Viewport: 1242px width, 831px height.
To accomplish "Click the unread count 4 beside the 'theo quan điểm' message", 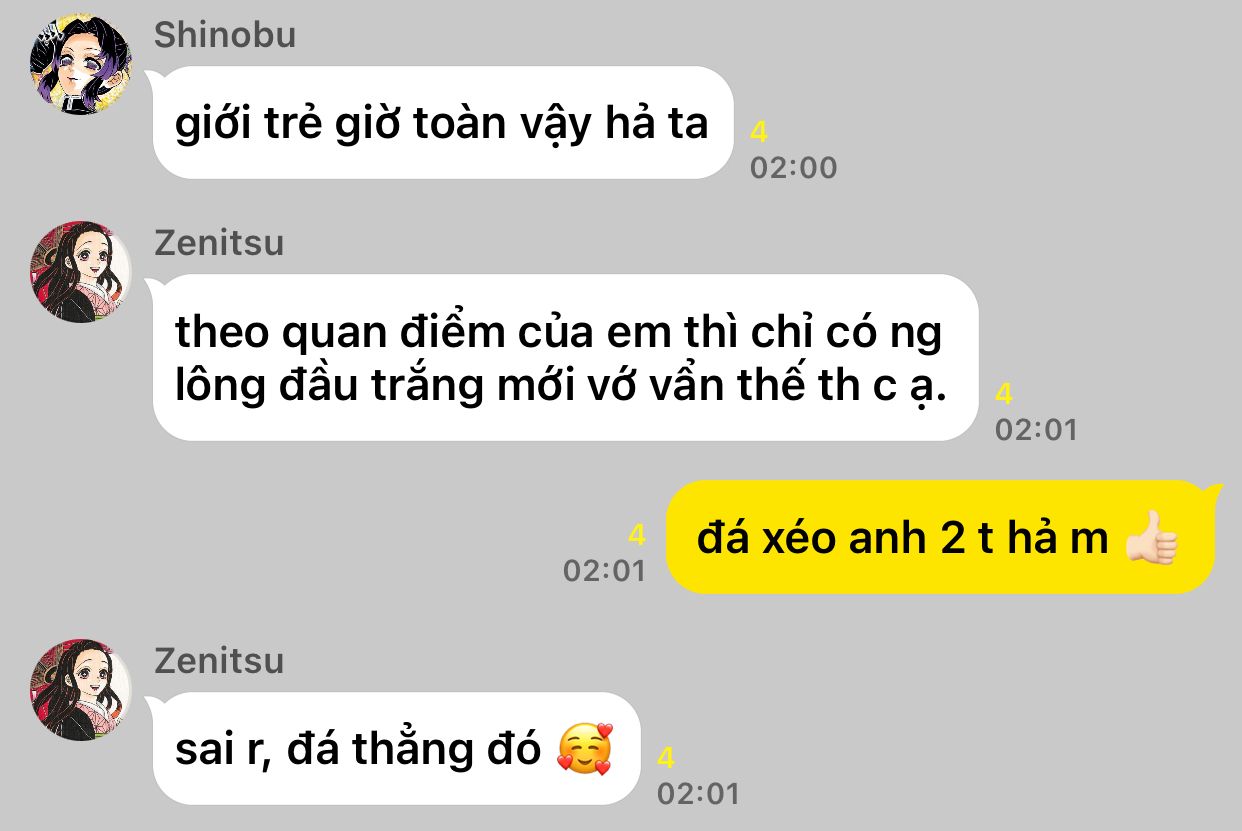I will tap(1004, 394).
